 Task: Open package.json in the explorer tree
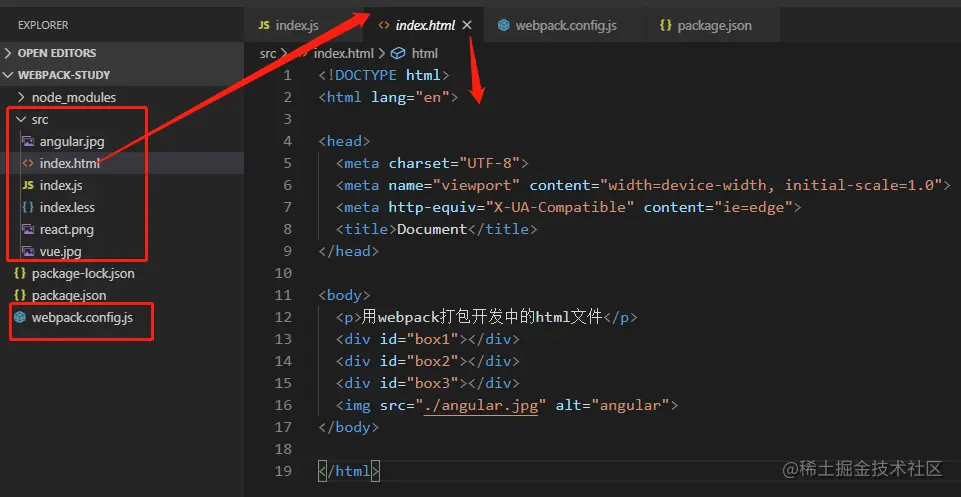point(123,295)
